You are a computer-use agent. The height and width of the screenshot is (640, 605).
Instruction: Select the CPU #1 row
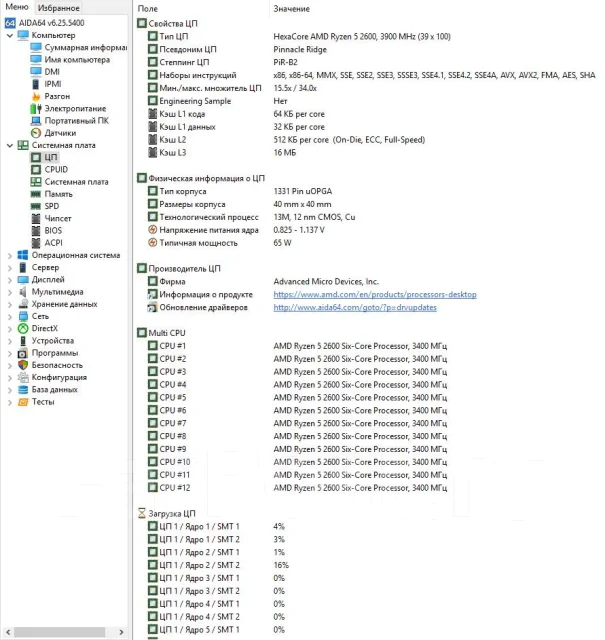click(297, 346)
